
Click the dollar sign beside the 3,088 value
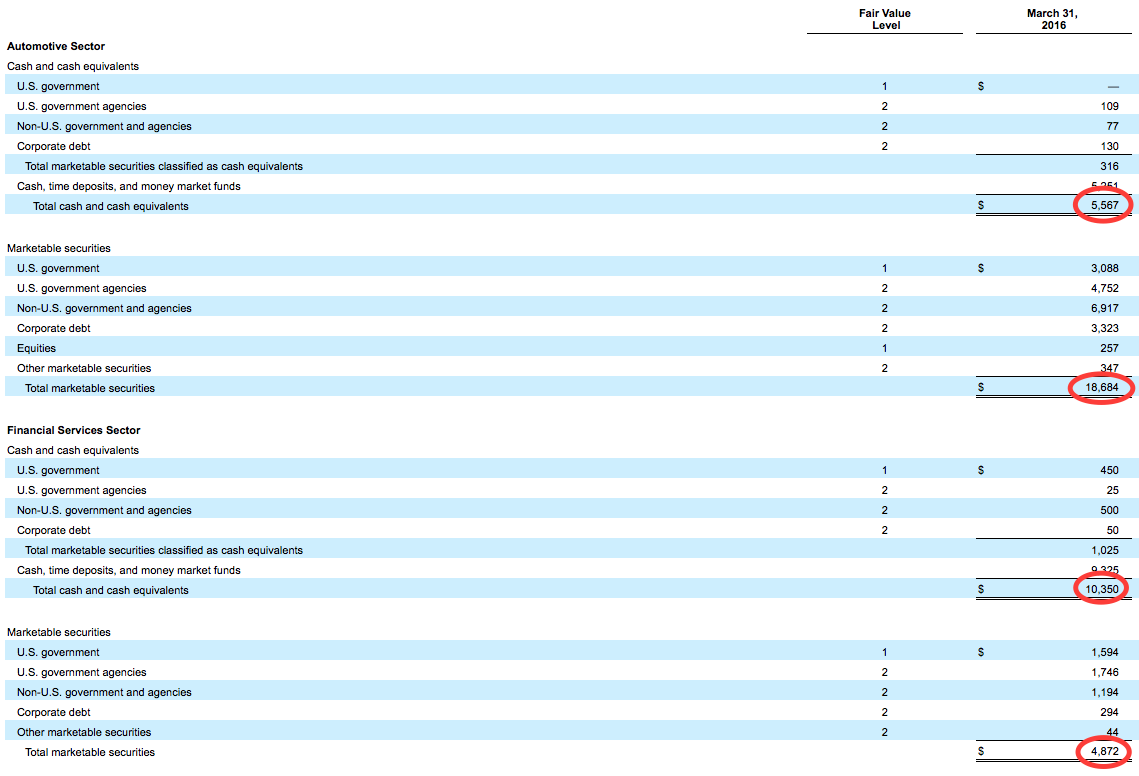point(981,267)
